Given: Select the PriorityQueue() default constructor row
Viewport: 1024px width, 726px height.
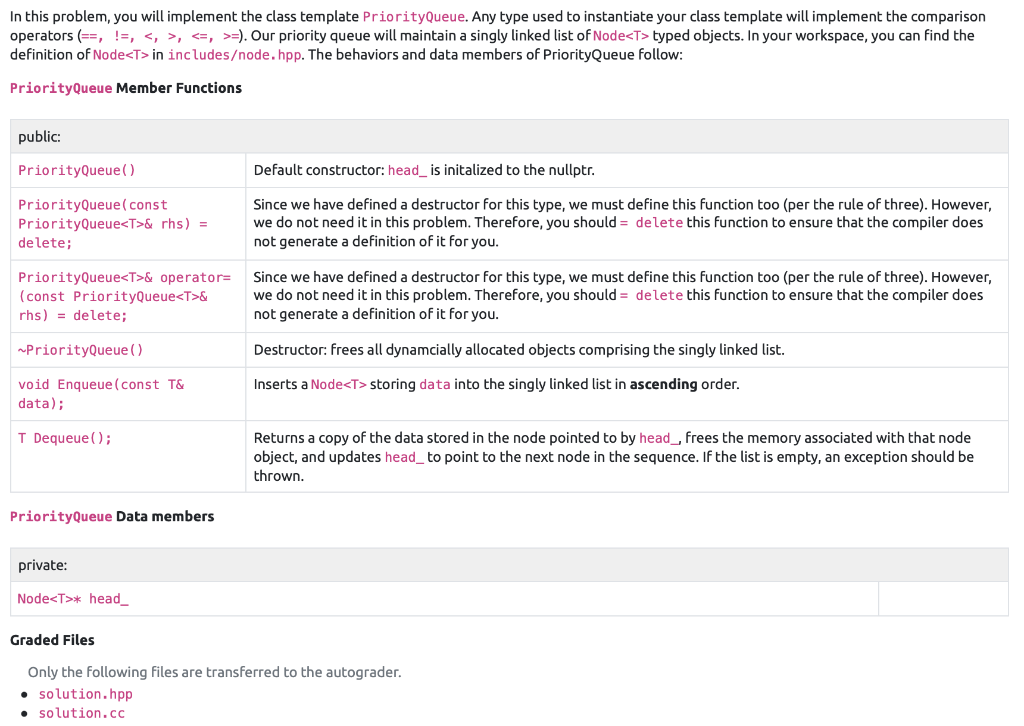Looking at the screenshot, I should [76, 170].
